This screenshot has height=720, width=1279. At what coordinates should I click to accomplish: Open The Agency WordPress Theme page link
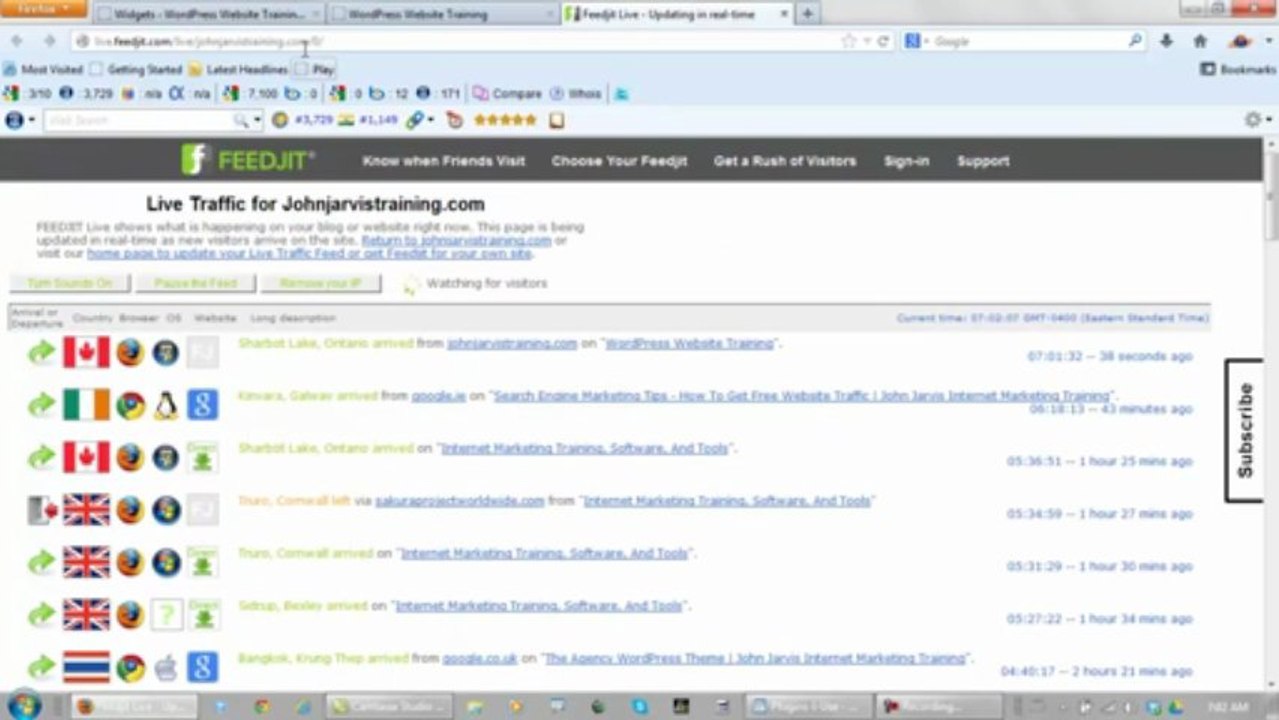(755, 659)
